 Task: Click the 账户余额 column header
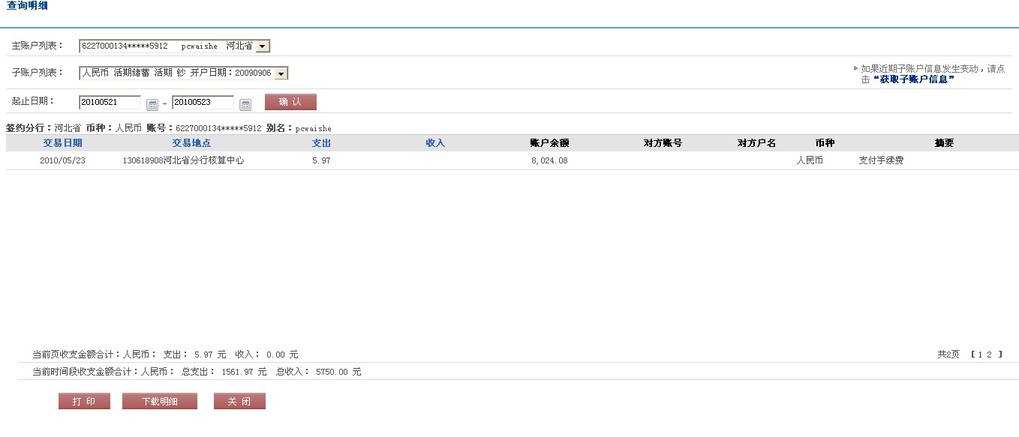tap(549, 143)
